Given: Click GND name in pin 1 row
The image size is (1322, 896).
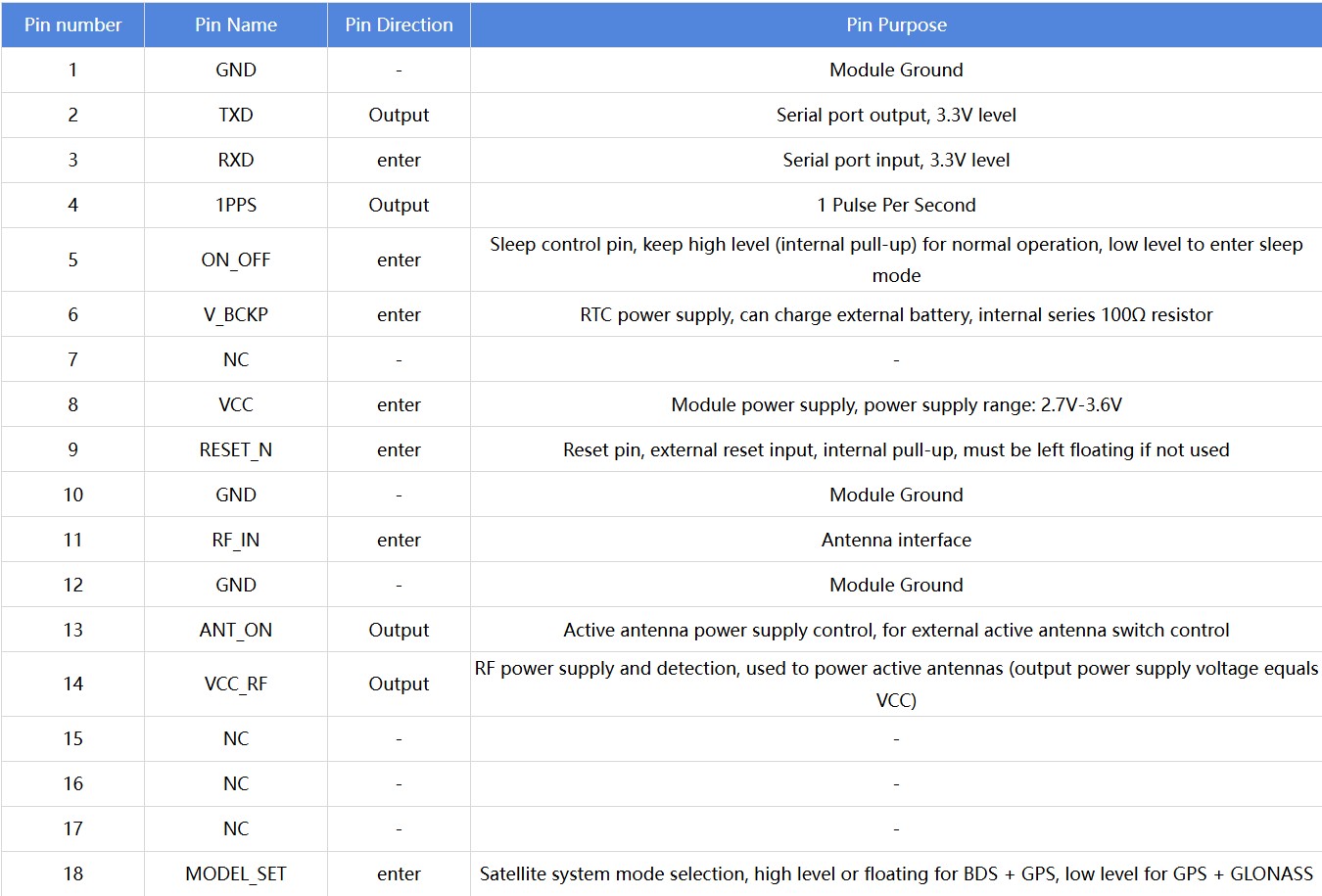Looking at the screenshot, I should [x=236, y=70].
